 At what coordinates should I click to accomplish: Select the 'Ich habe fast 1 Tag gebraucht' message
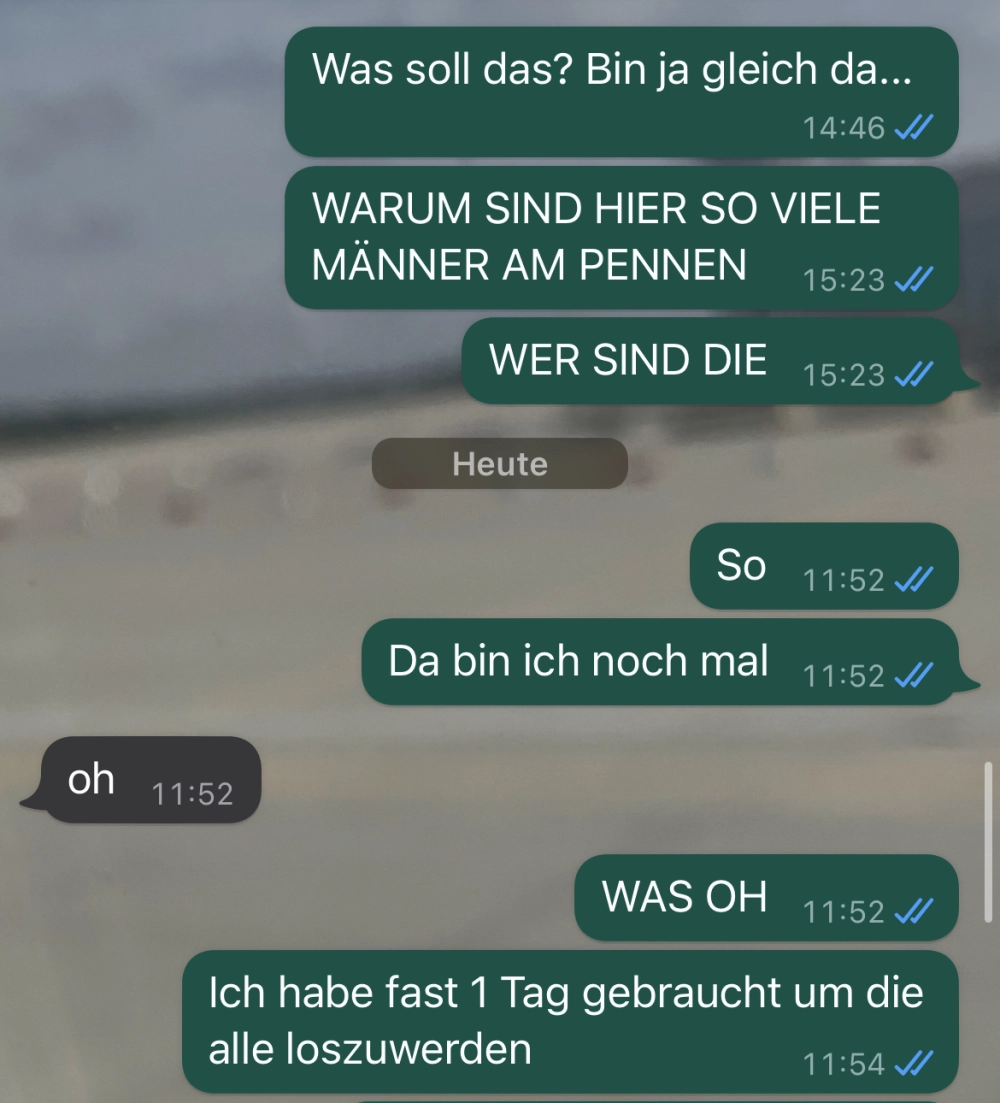pyautogui.click(x=570, y=1021)
